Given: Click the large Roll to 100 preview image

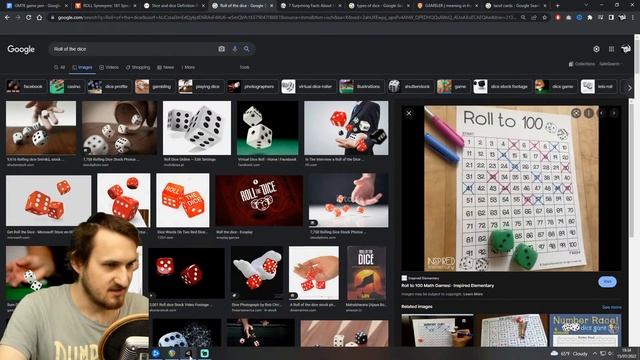Looking at the screenshot, I should 511,189.
